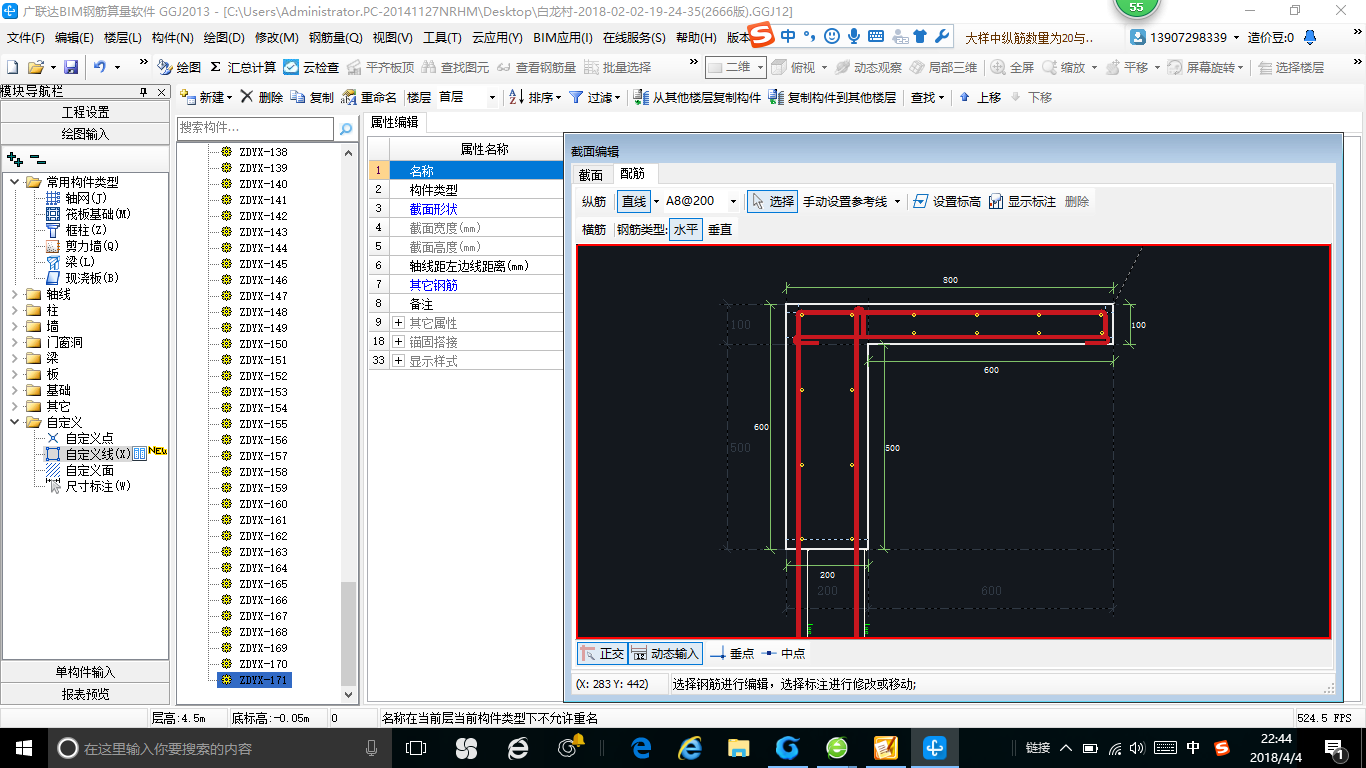Screen dimensions: 1366x768
Task: Click the 报表预览 navigation button
Action: tap(85, 693)
